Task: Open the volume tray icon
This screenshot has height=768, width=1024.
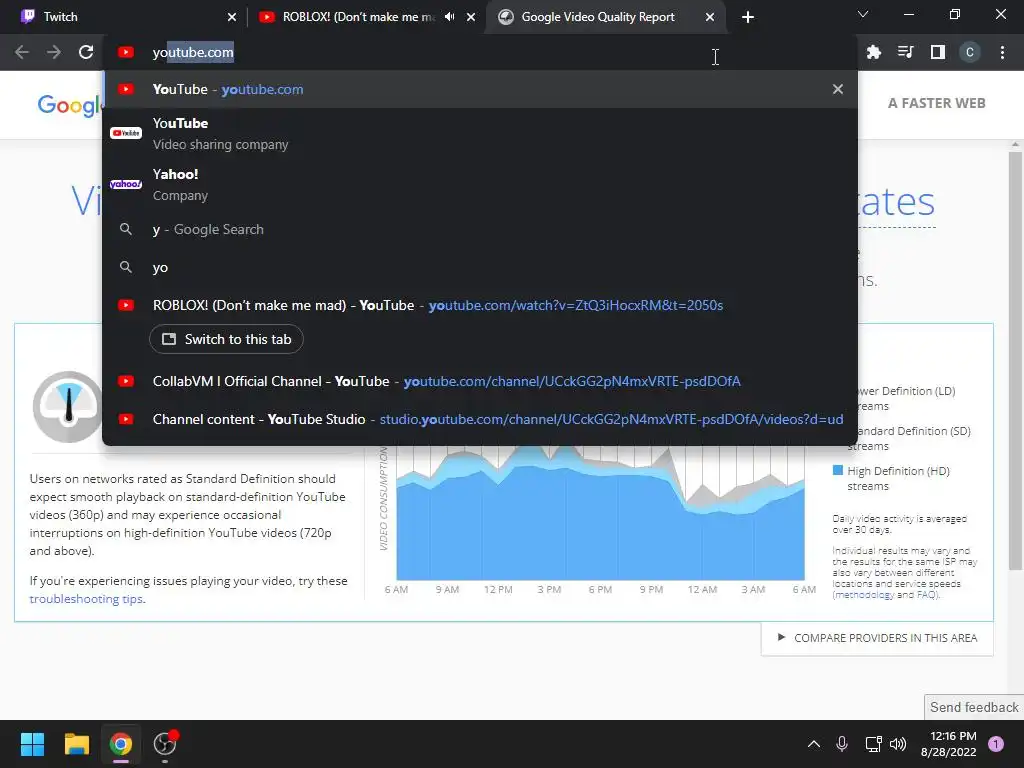Action: 898,744
